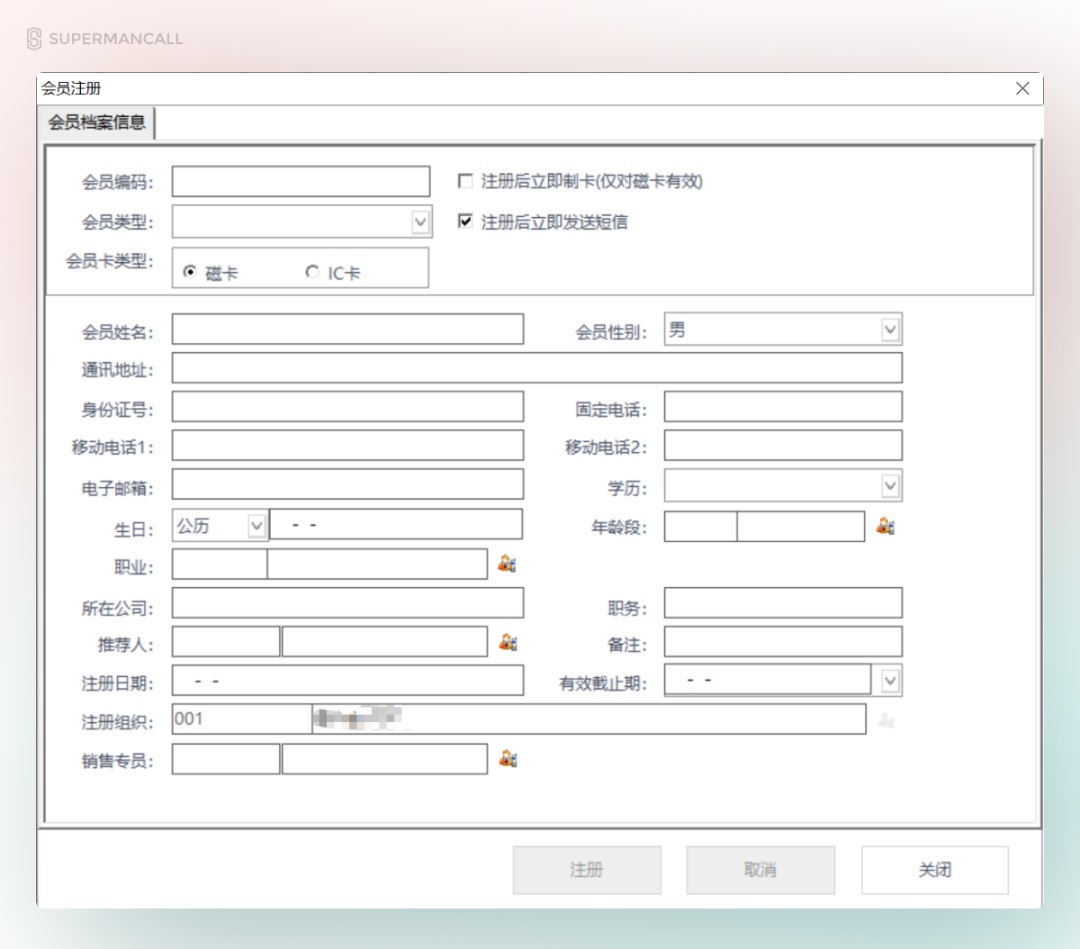Uncheck 注册后立即发送短信 checkbox
The image size is (1080, 949).
pos(465,221)
